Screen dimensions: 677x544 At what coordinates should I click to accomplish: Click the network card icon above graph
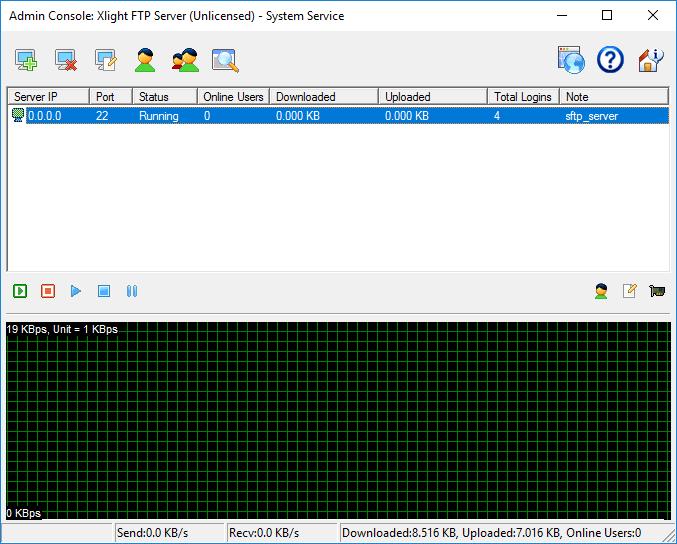tap(657, 291)
